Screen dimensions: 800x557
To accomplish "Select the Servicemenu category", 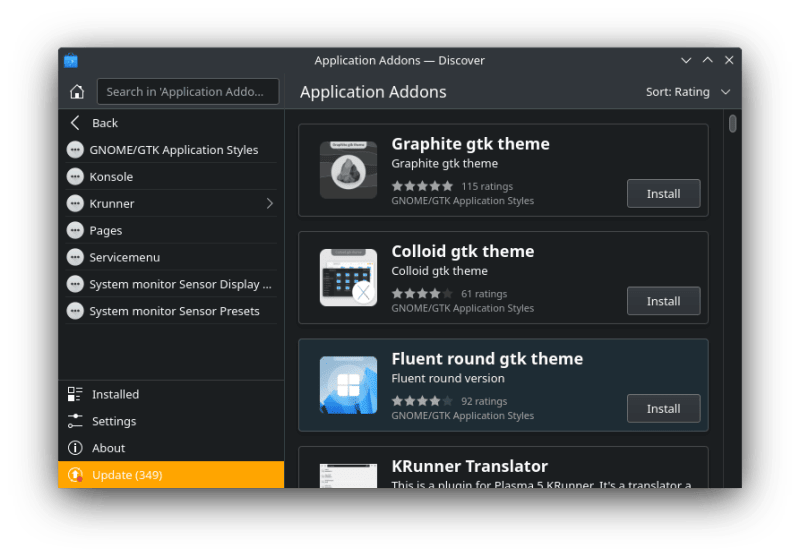I will point(124,258).
